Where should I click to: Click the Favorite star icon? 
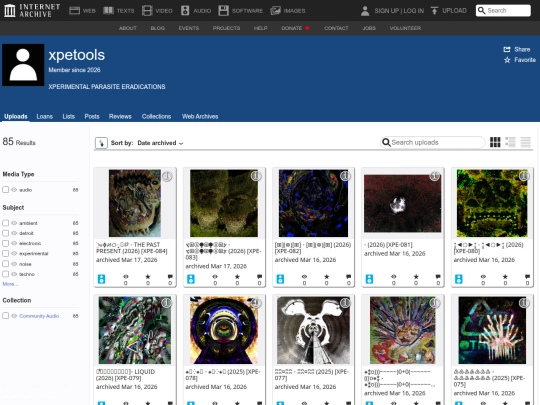507,60
